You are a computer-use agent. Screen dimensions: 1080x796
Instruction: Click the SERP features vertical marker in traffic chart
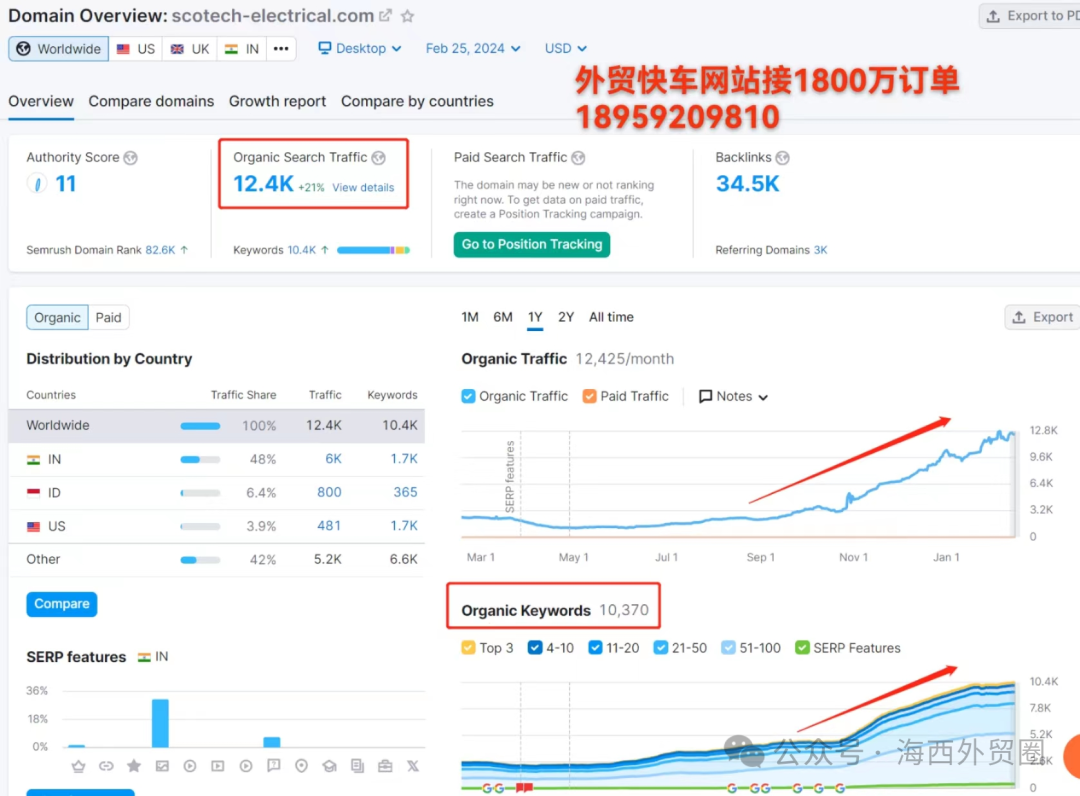[510, 476]
